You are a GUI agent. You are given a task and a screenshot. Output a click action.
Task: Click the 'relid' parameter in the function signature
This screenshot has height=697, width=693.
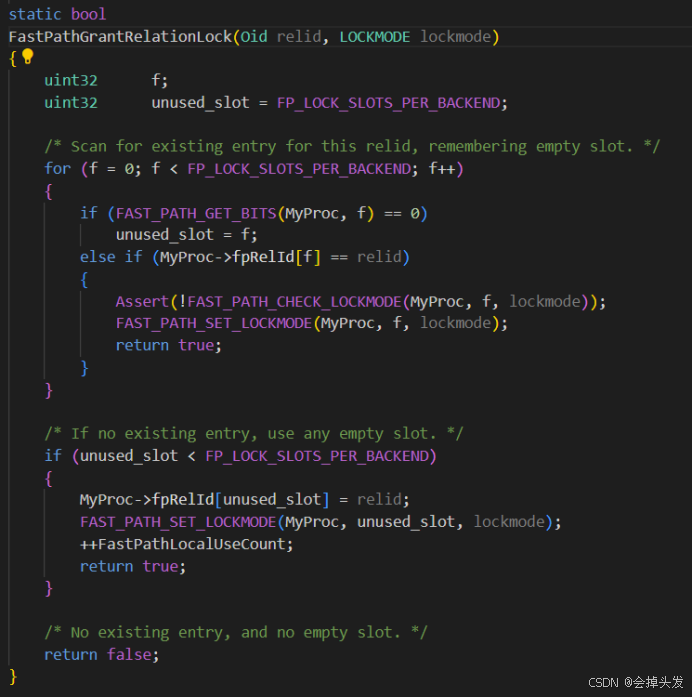coord(299,36)
